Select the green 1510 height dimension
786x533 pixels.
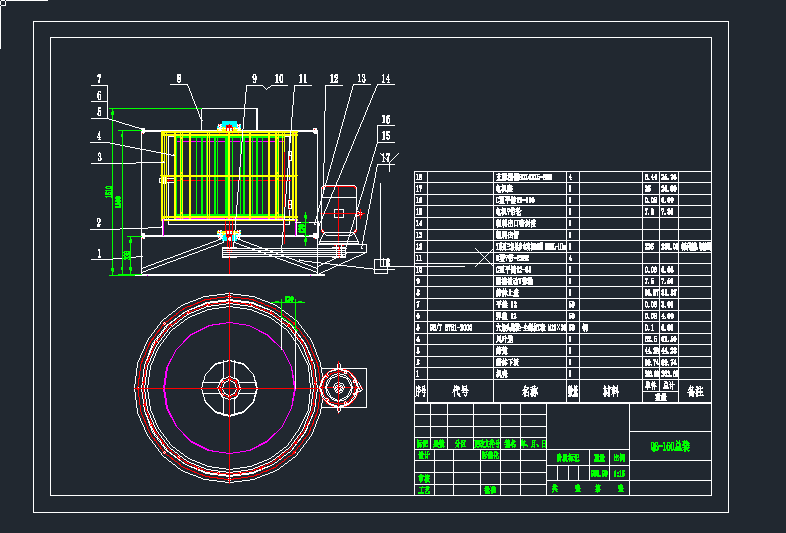109,190
